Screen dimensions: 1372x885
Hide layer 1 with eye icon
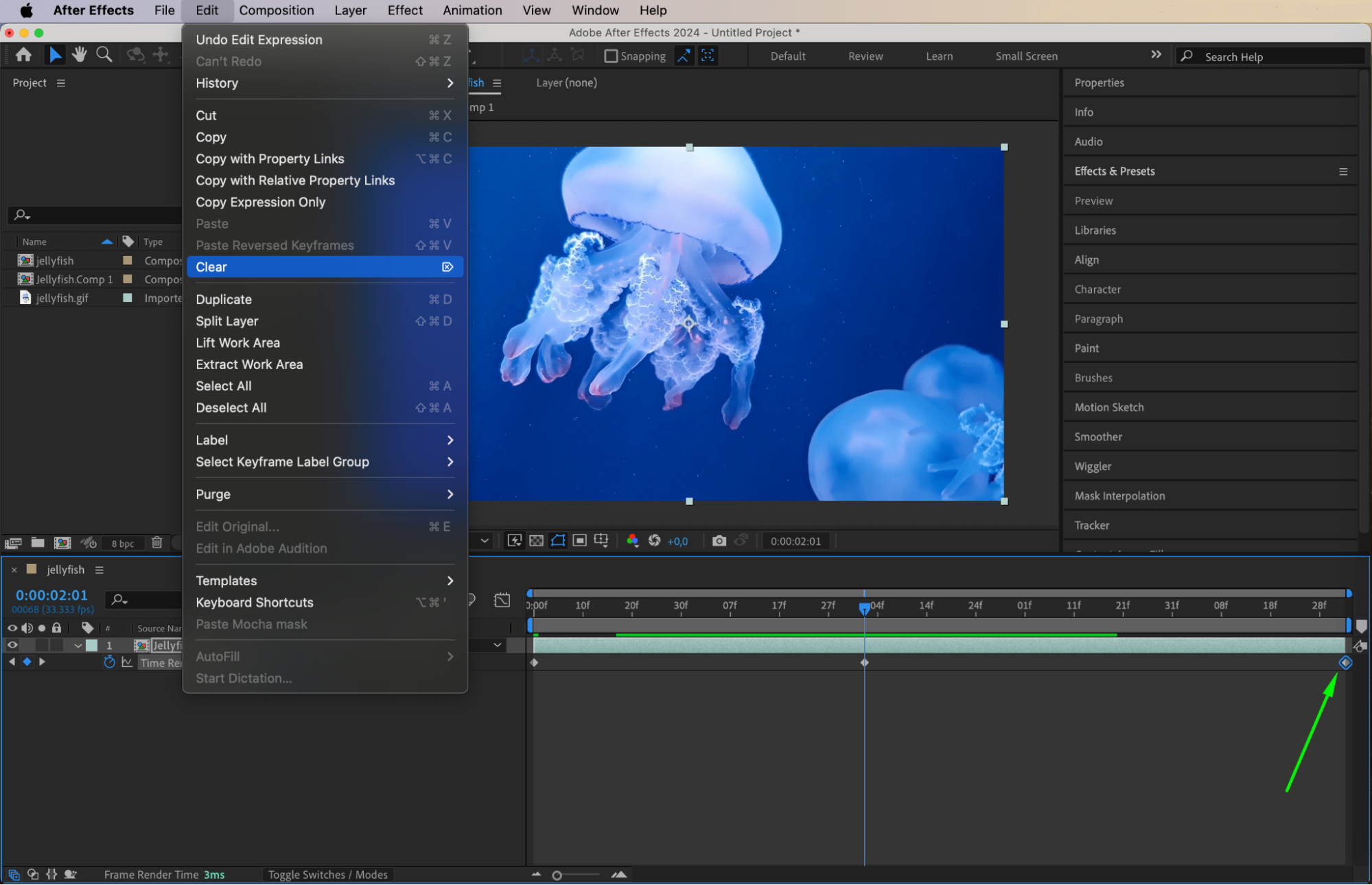click(x=12, y=645)
